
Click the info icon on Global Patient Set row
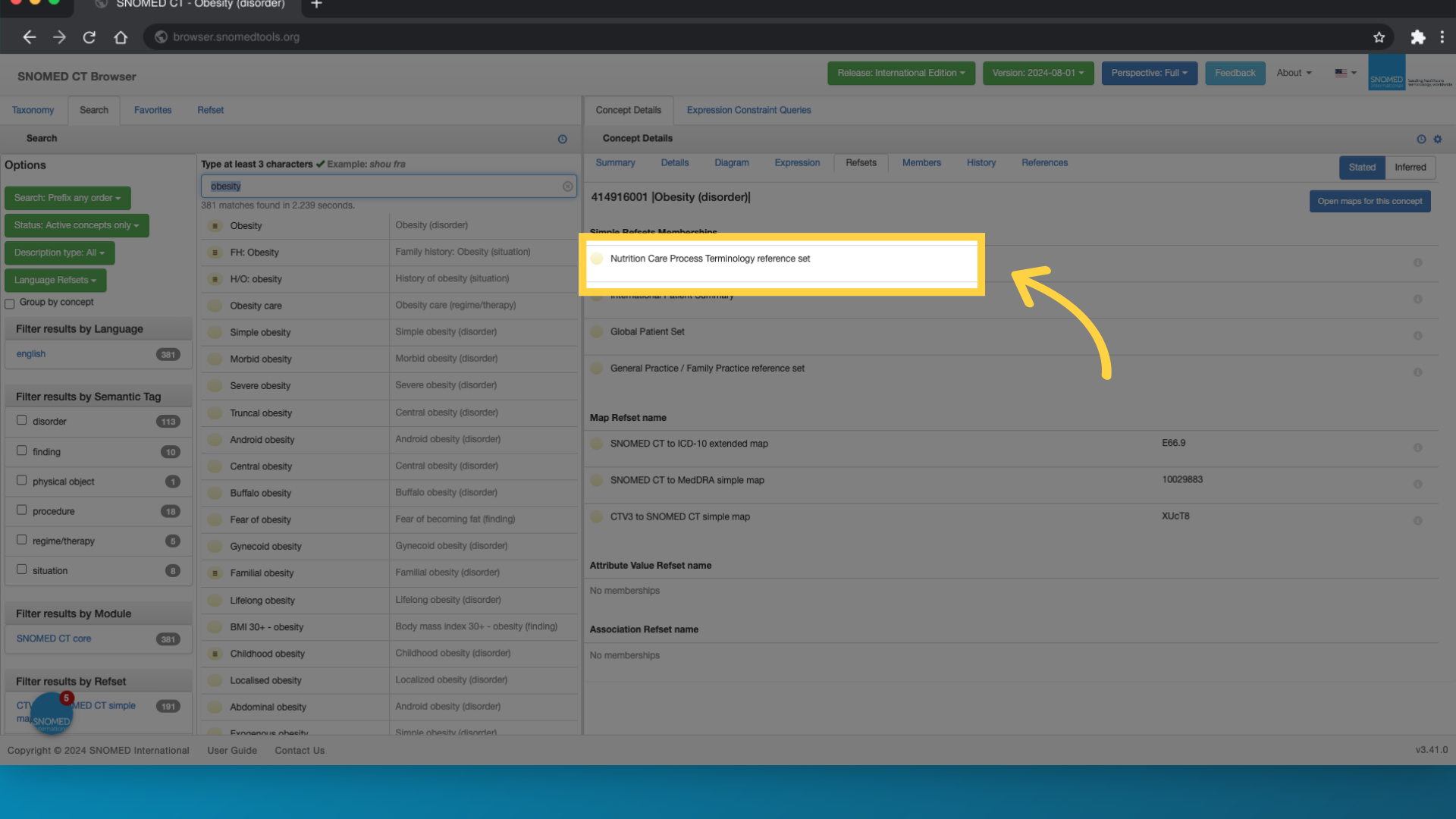point(1417,336)
